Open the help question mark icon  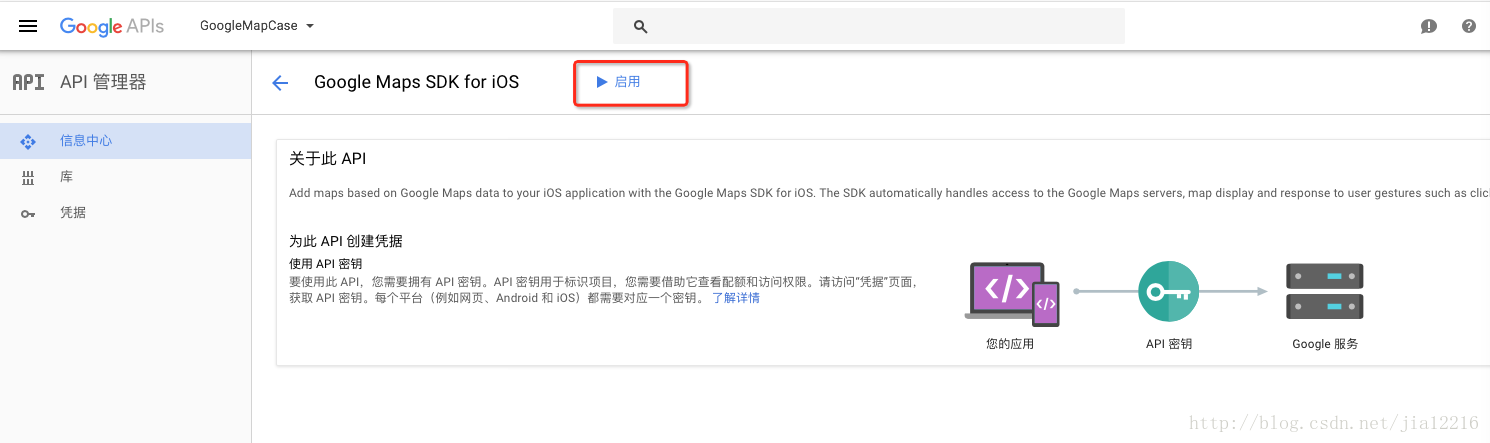pyautogui.click(x=1469, y=27)
